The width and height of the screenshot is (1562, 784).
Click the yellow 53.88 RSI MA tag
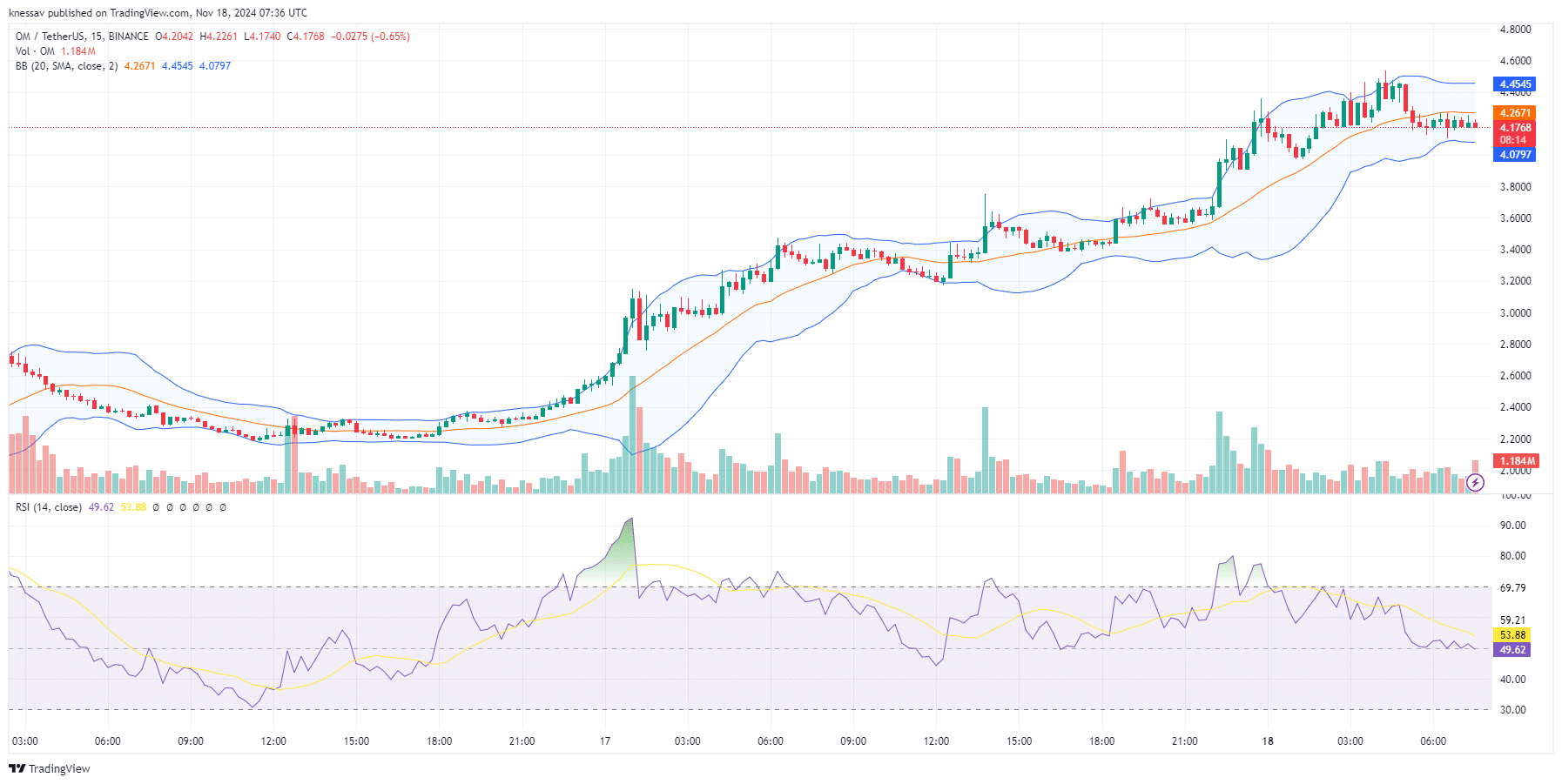click(x=1512, y=635)
